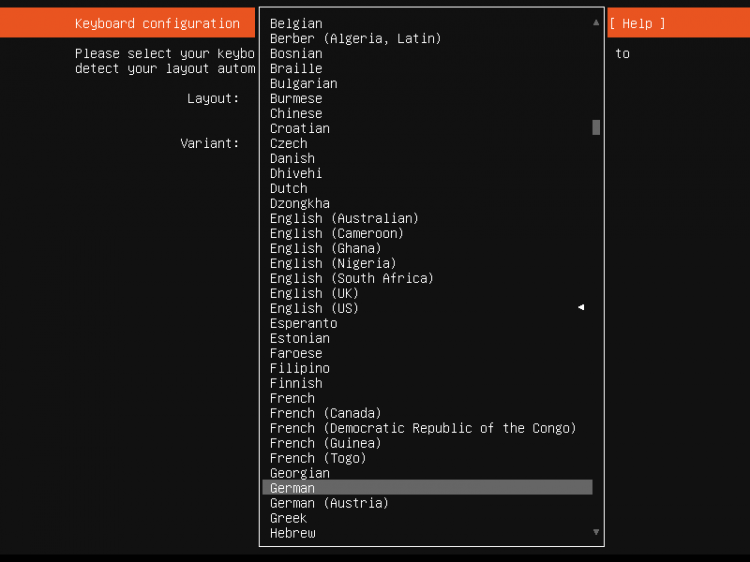
Task: Choose Belgian keyboard layout
Action: point(427,23)
